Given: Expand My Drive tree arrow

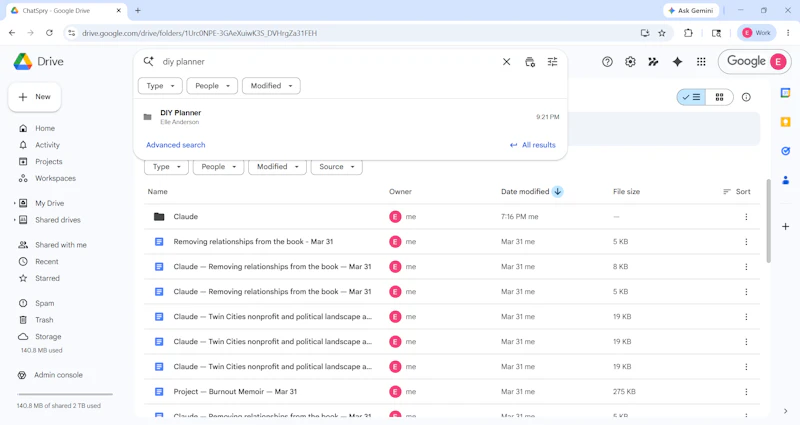Looking at the screenshot, I should coord(14,203).
